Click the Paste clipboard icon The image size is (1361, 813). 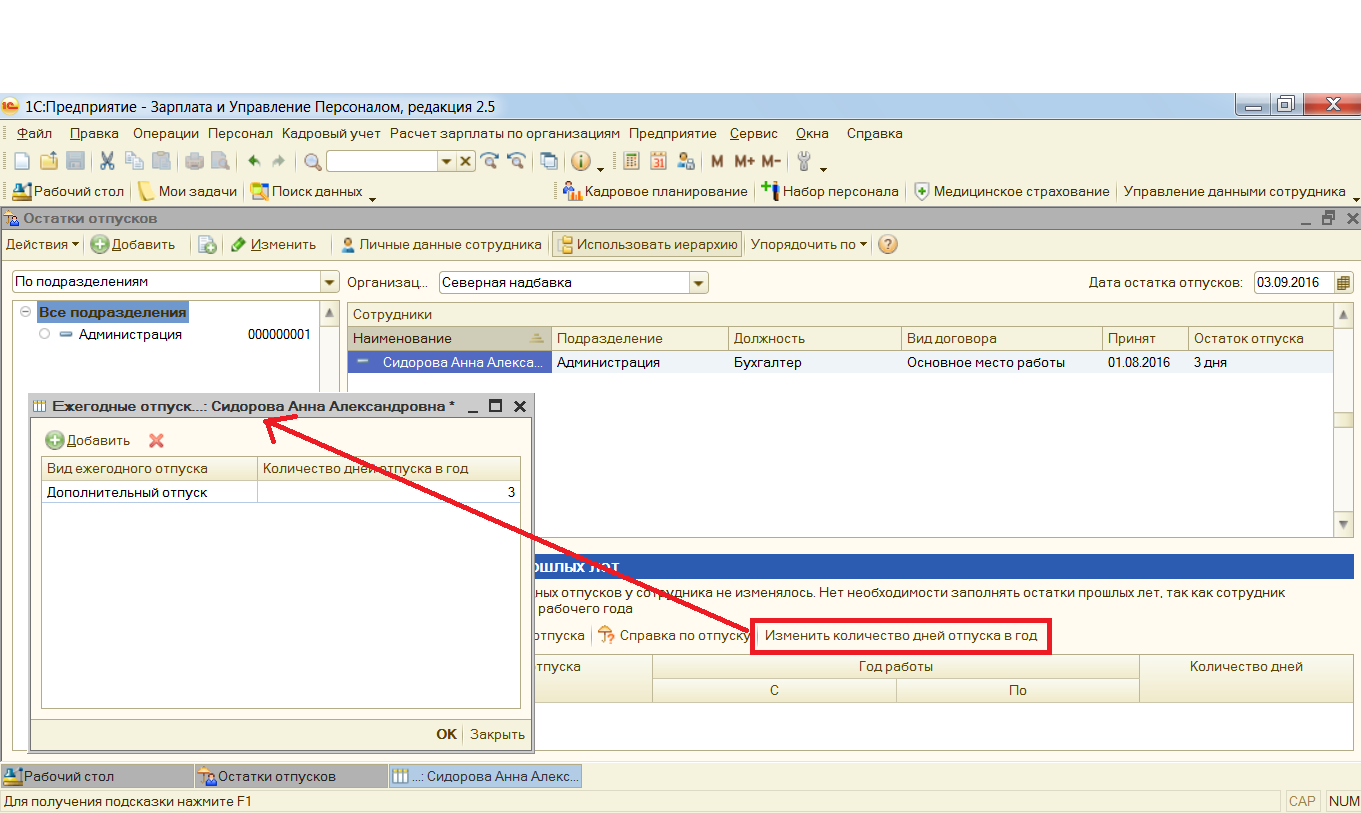pyautogui.click(x=161, y=161)
